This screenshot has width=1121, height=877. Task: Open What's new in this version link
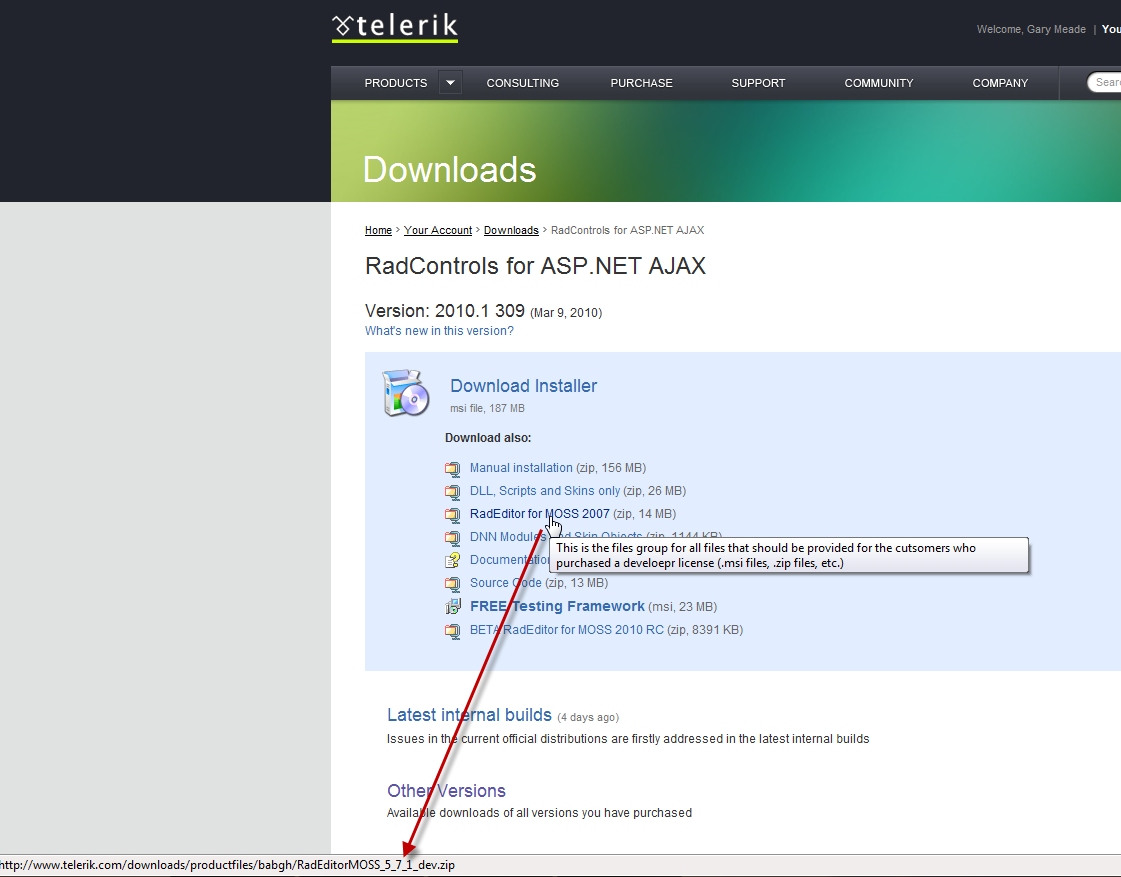[439, 331]
